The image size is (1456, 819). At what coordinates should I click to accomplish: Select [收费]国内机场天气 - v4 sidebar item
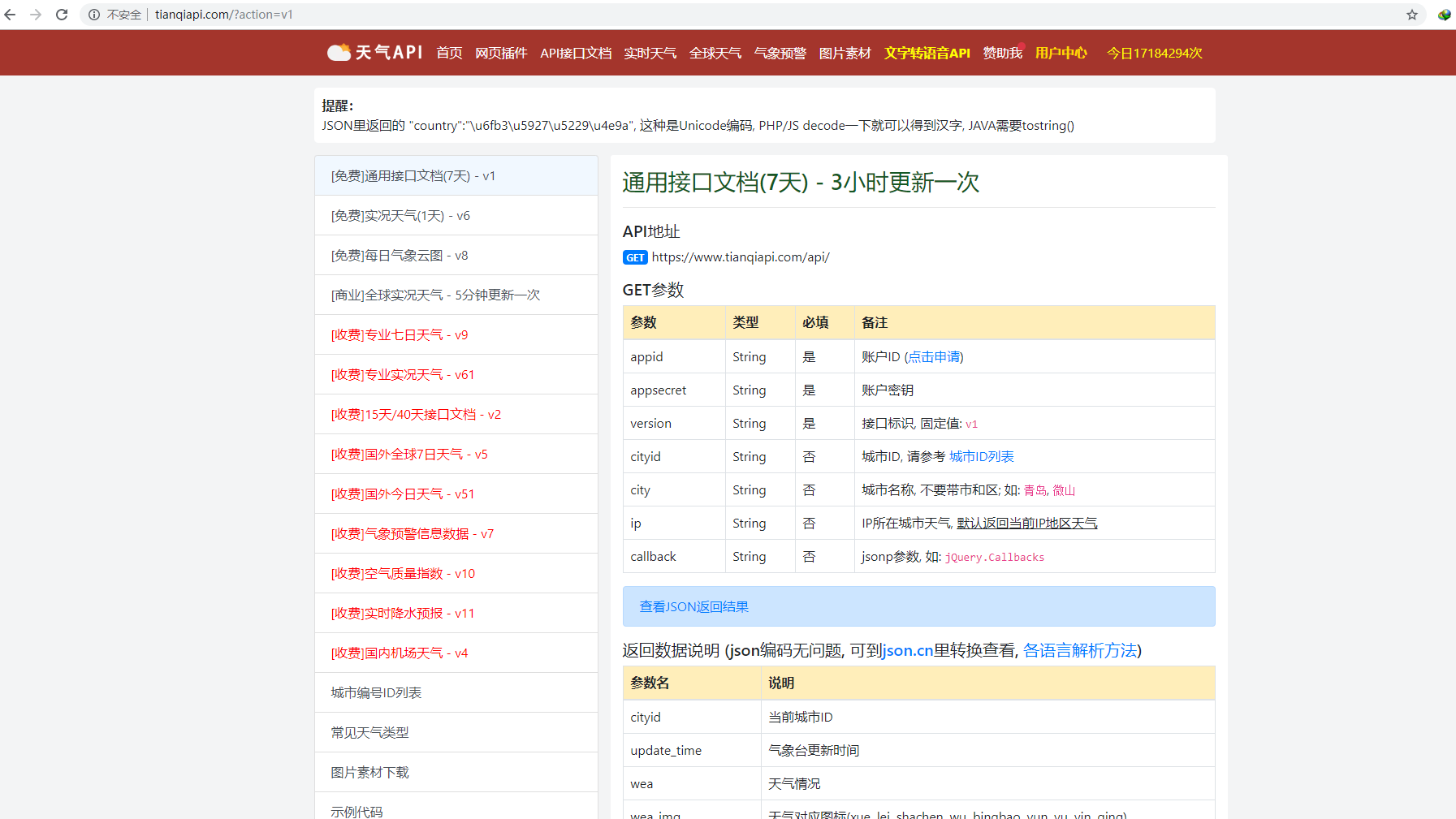456,653
